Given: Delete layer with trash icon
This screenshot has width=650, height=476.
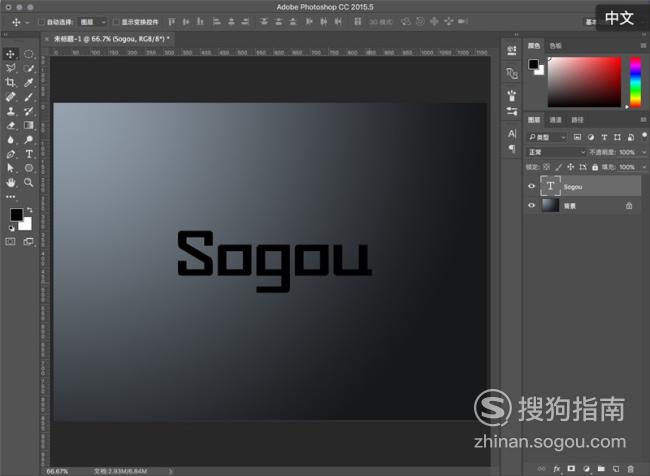Looking at the screenshot, I should pos(630,469).
